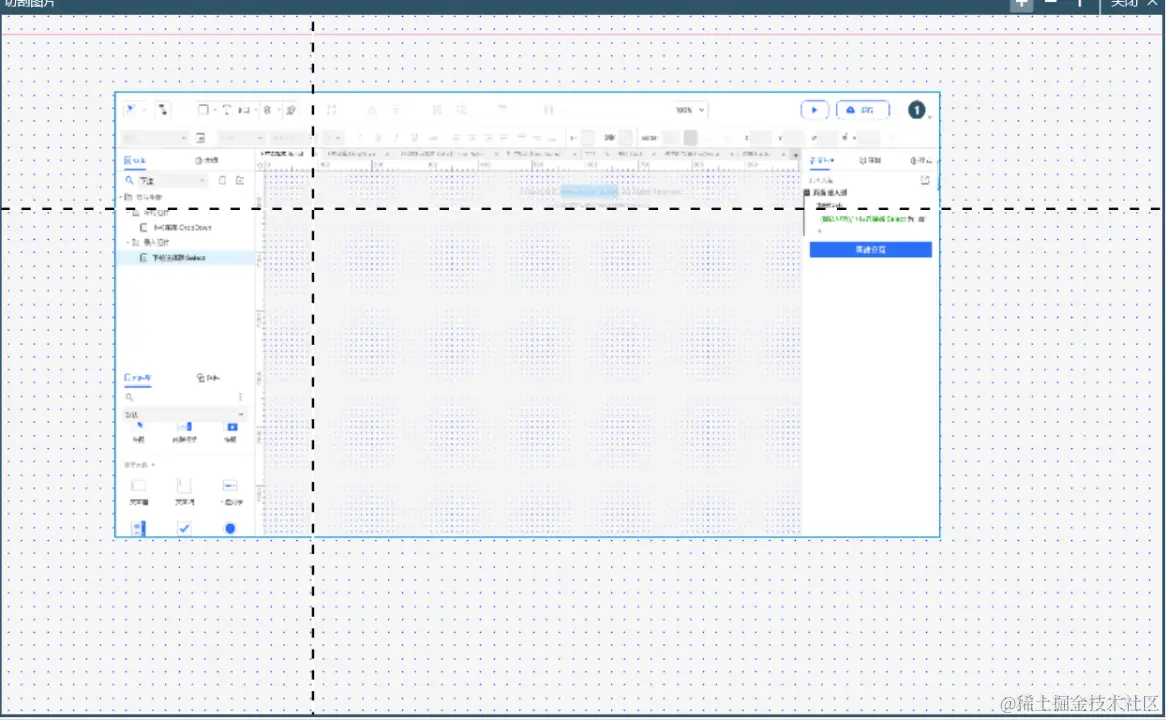
Task: Click the X coordinate field
Action: coord(760,138)
